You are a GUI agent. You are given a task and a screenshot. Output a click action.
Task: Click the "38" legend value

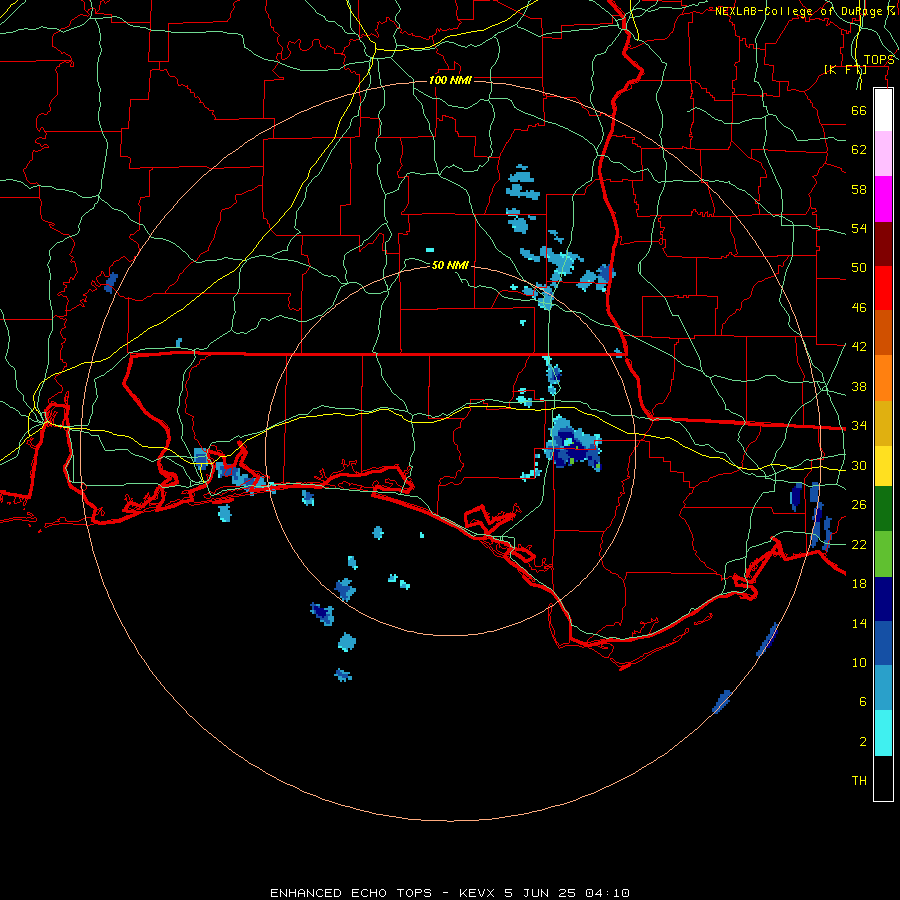[859, 386]
